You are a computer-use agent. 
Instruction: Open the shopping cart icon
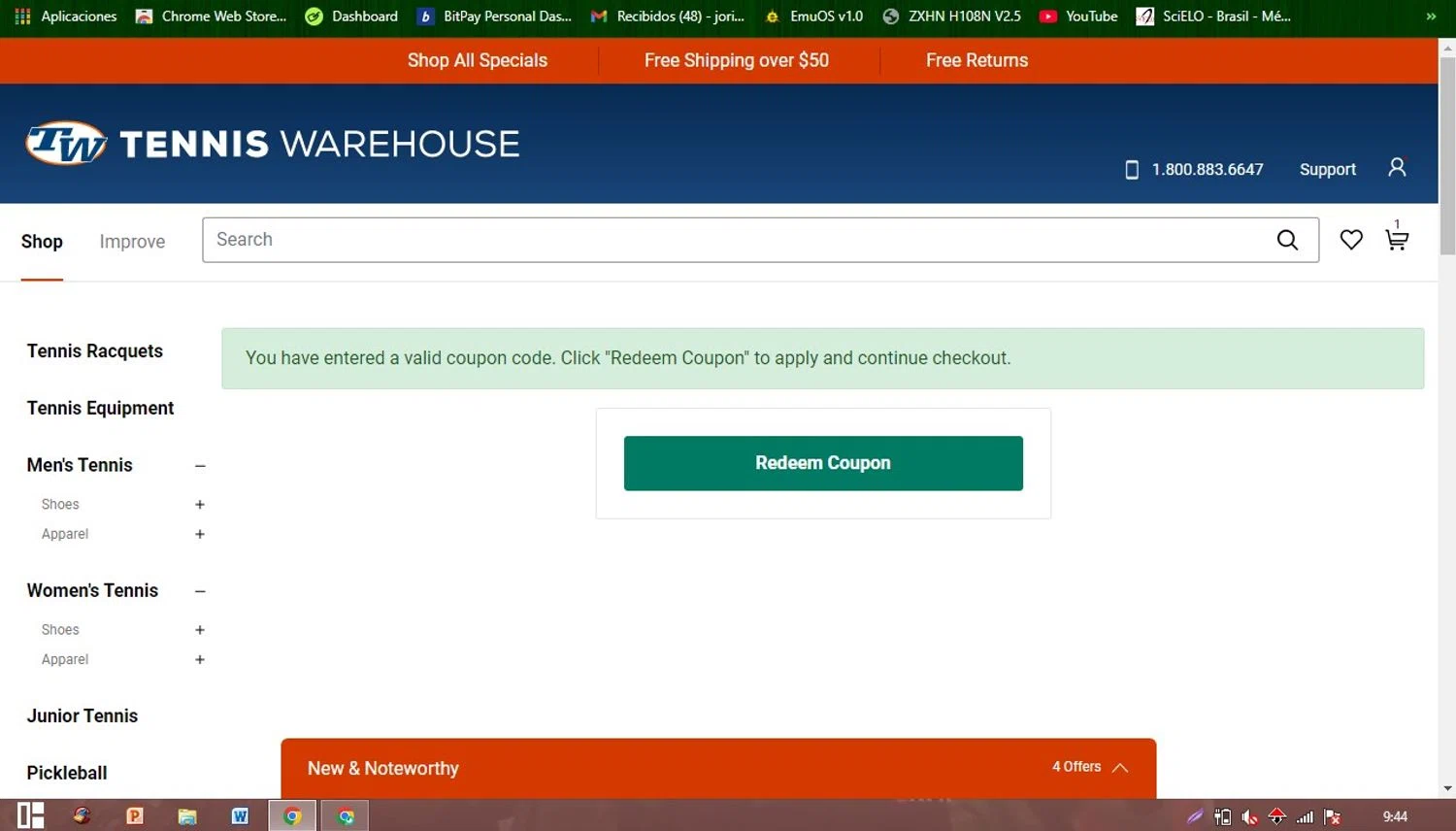[1397, 238]
